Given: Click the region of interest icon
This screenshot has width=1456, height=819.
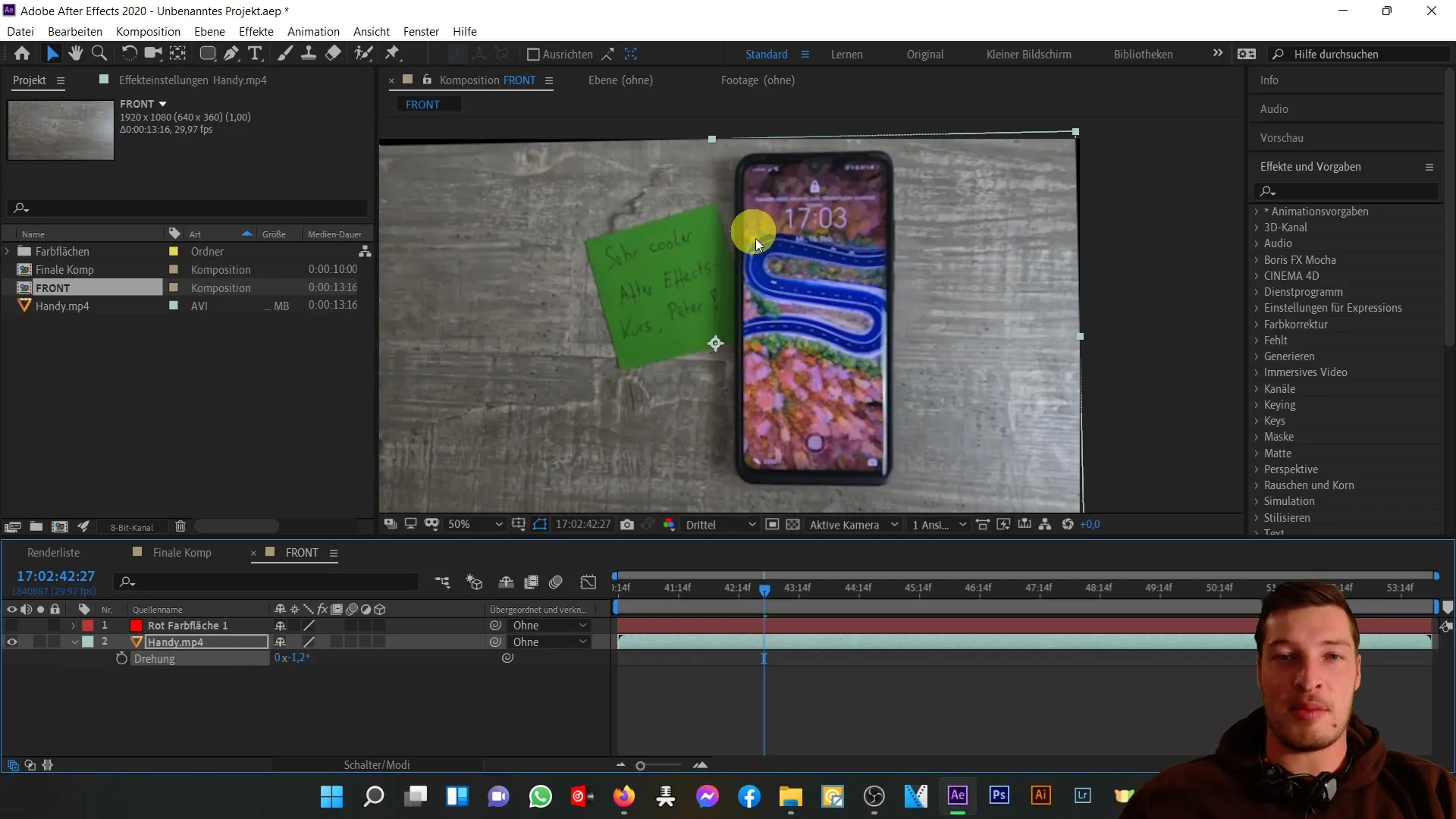Looking at the screenshot, I should (772, 525).
